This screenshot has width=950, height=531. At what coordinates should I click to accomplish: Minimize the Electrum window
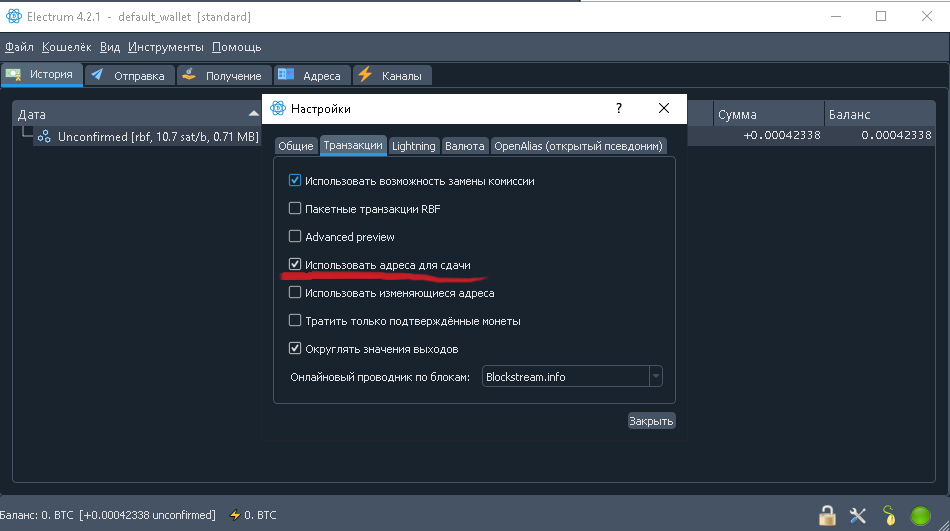(836, 16)
